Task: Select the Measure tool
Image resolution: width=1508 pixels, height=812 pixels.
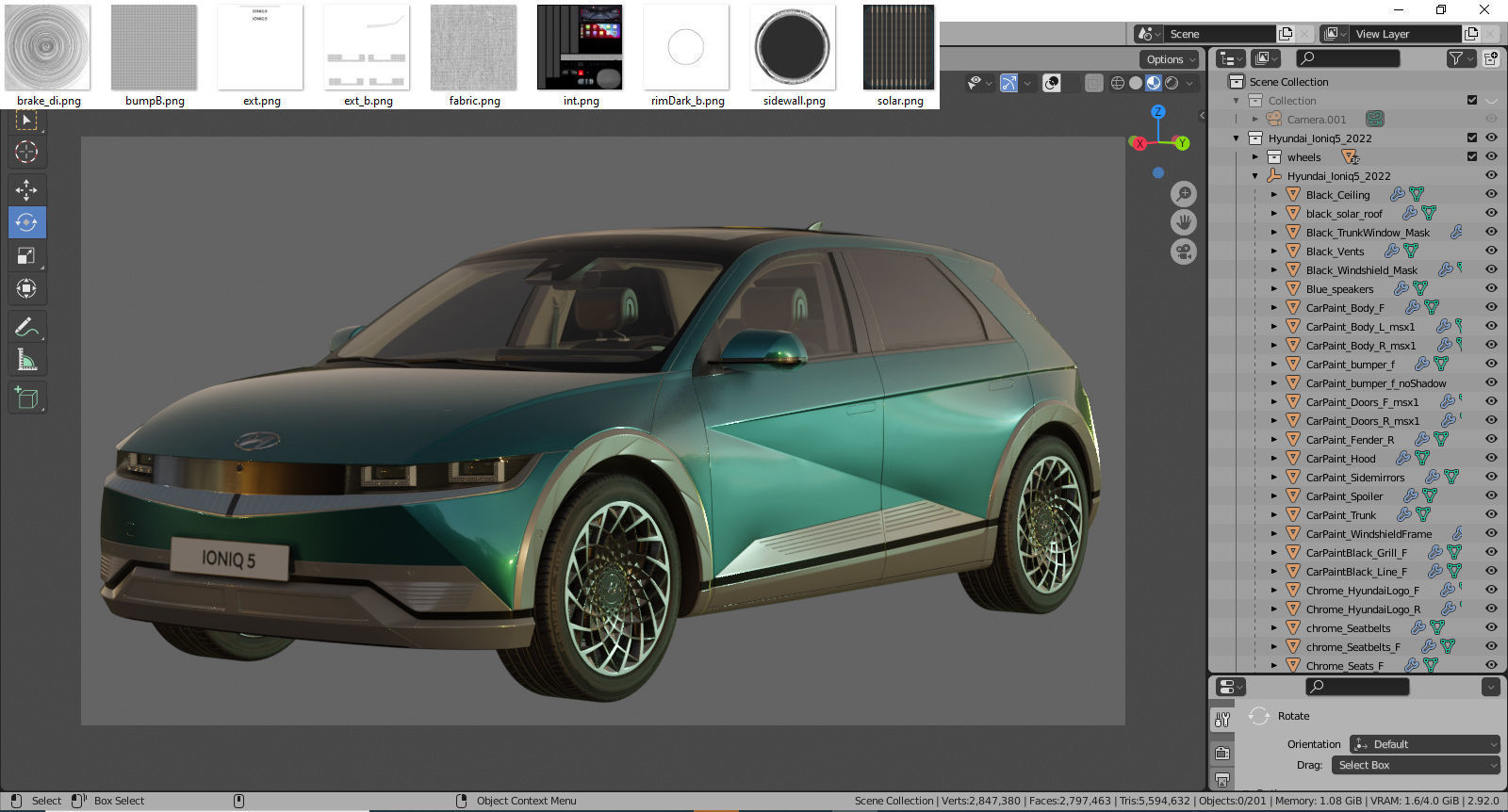Action: (26, 360)
